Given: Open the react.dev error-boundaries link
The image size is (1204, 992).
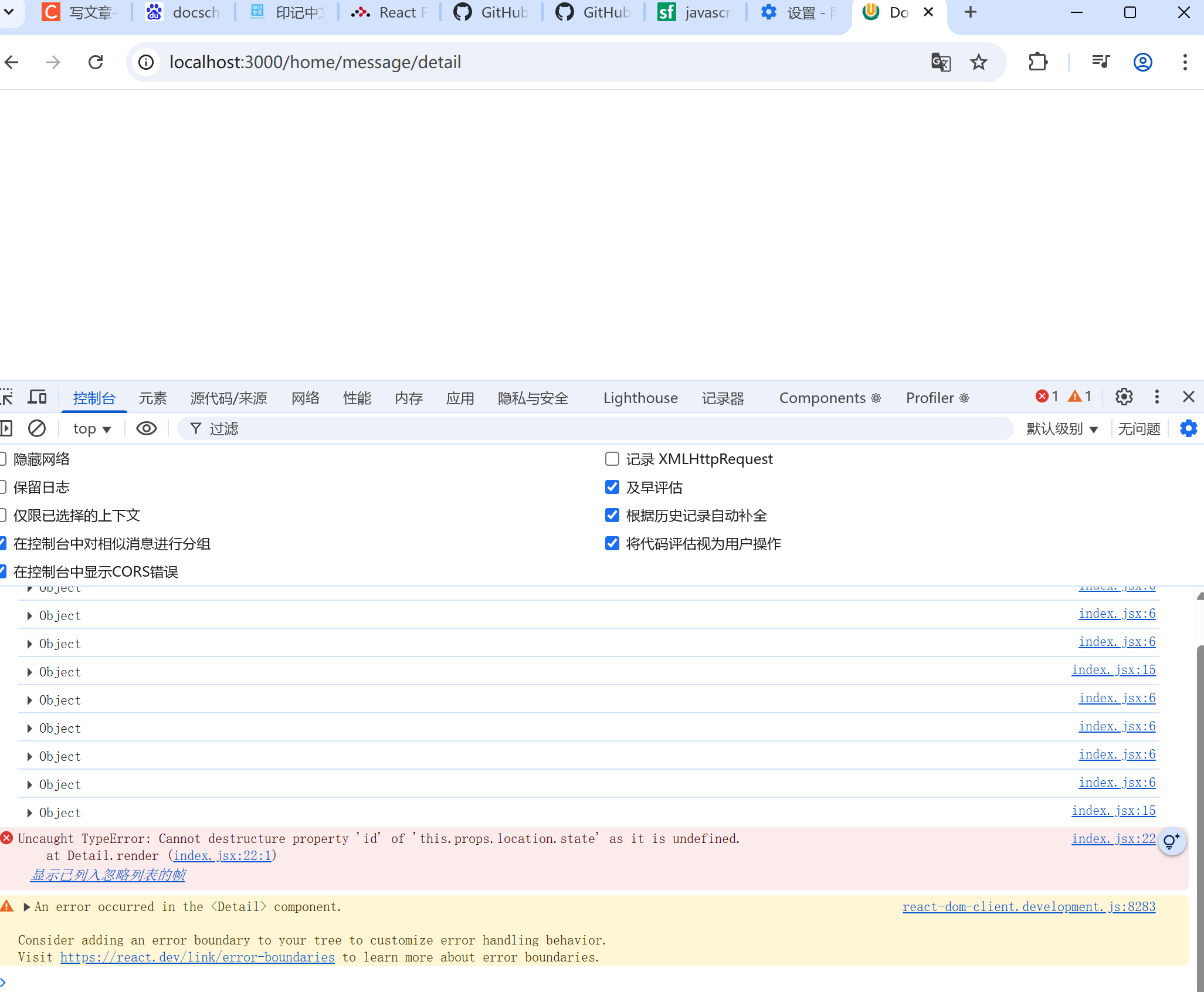Looking at the screenshot, I should coord(197,957).
